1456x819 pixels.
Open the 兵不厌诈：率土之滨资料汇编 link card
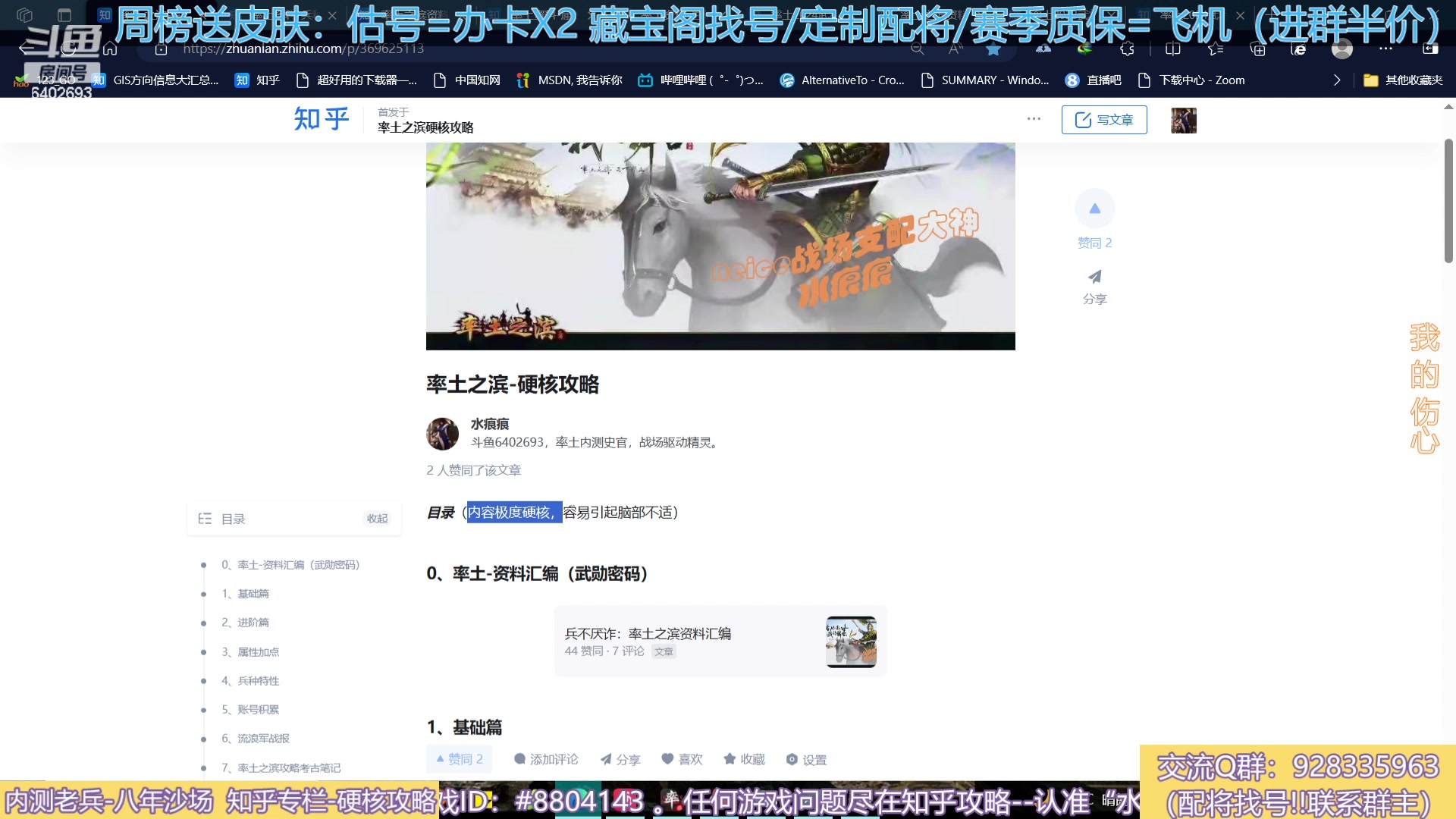click(x=720, y=642)
